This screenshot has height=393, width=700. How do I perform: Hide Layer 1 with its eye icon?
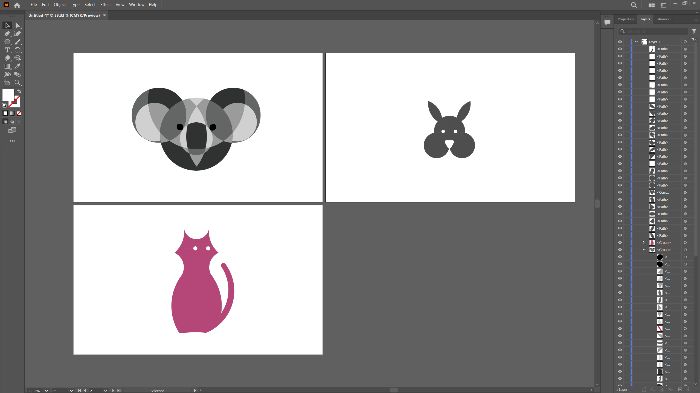point(620,42)
